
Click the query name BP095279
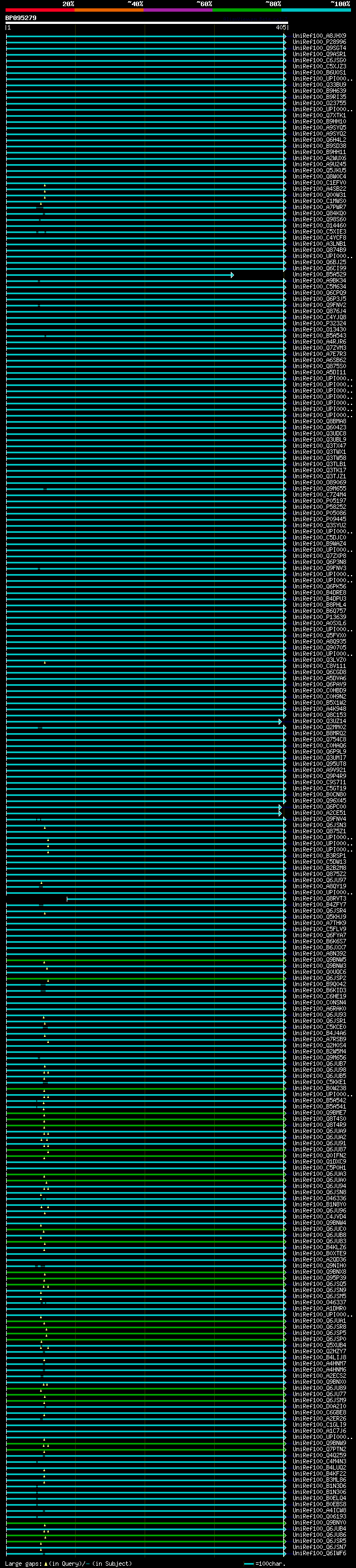coord(21,18)
